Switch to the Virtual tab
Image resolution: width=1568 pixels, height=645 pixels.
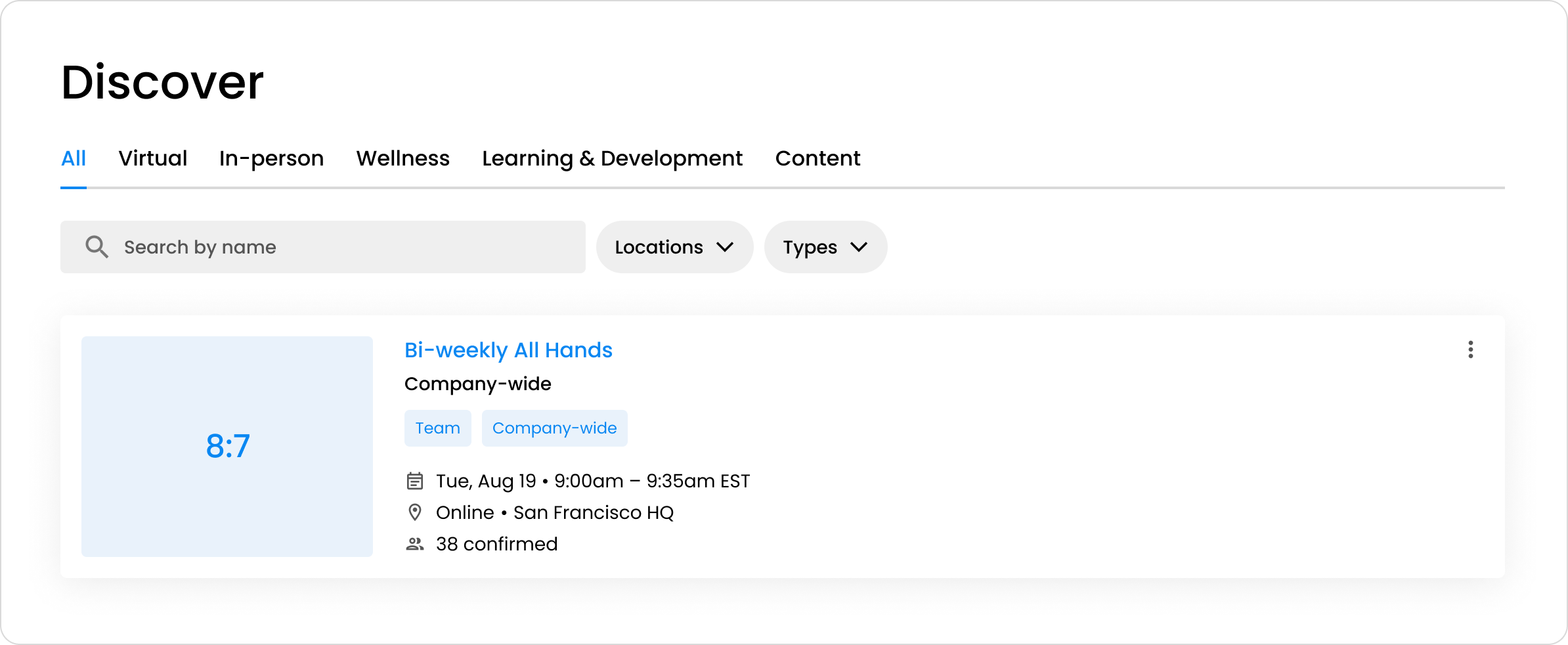click(x=152, y=158)
